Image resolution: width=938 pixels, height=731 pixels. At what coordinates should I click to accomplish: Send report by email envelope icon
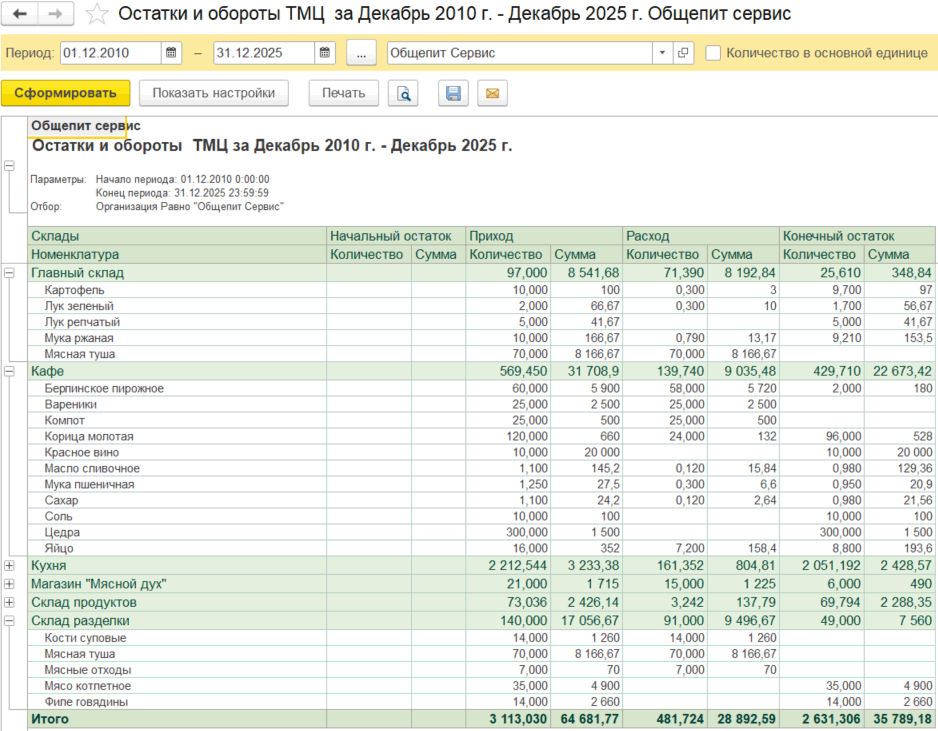point(491,94)
